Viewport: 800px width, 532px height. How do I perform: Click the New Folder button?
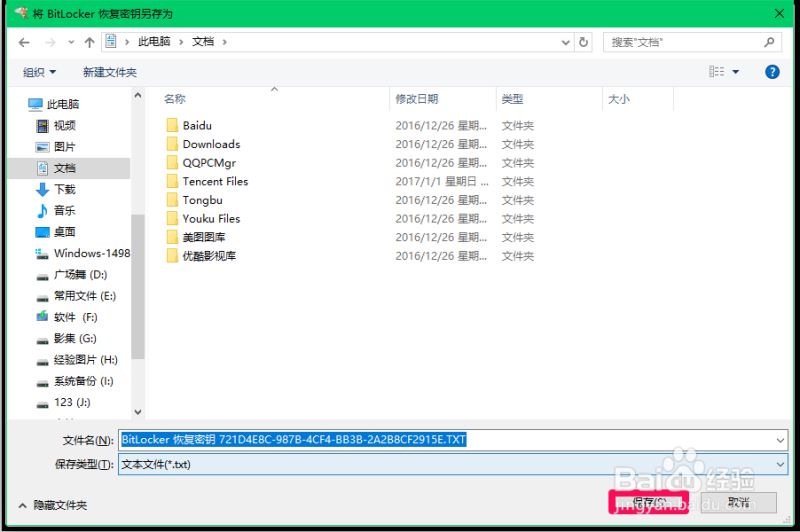[x=110, y=72]
